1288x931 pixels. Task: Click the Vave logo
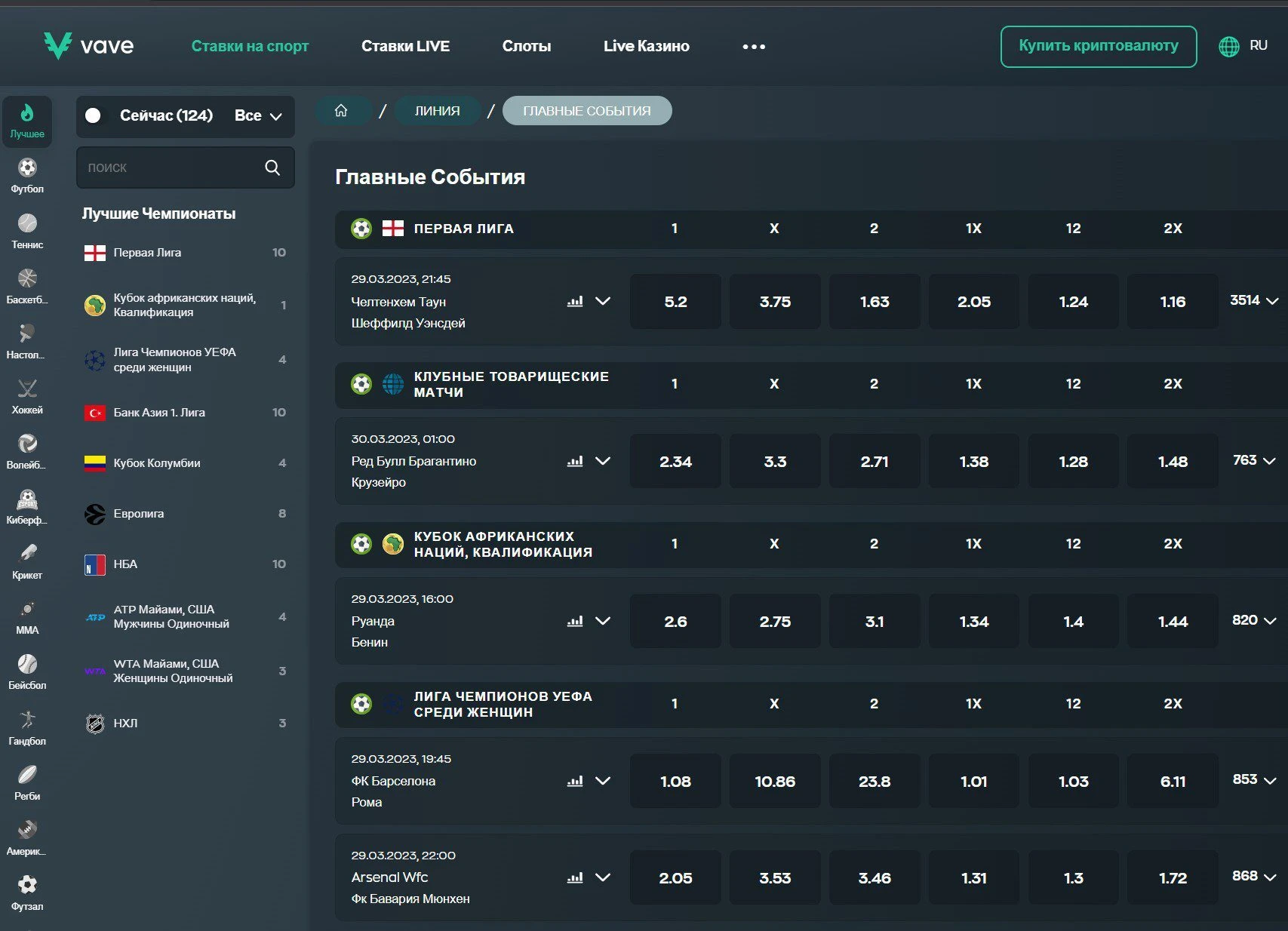pyautogui.click(x=89, y=46)
